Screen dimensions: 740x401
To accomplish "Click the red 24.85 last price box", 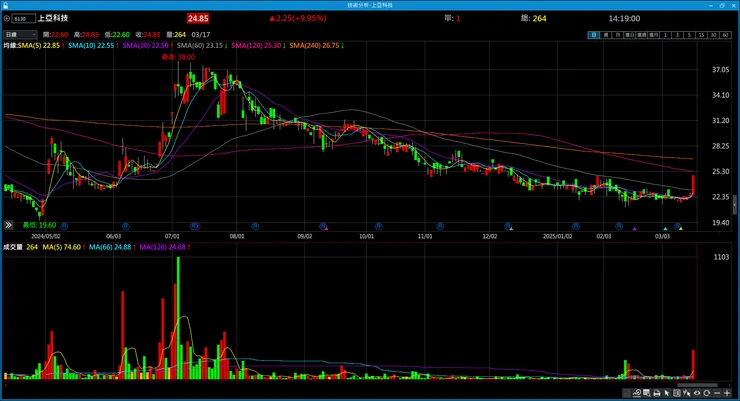I will click(x=198, y=18).
